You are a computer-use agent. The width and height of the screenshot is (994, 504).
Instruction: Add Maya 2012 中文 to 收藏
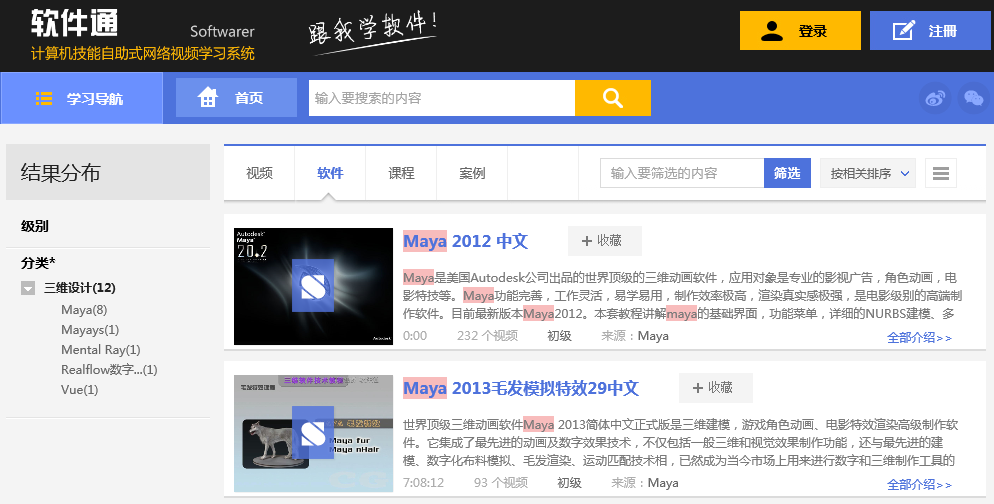[605, 241]
